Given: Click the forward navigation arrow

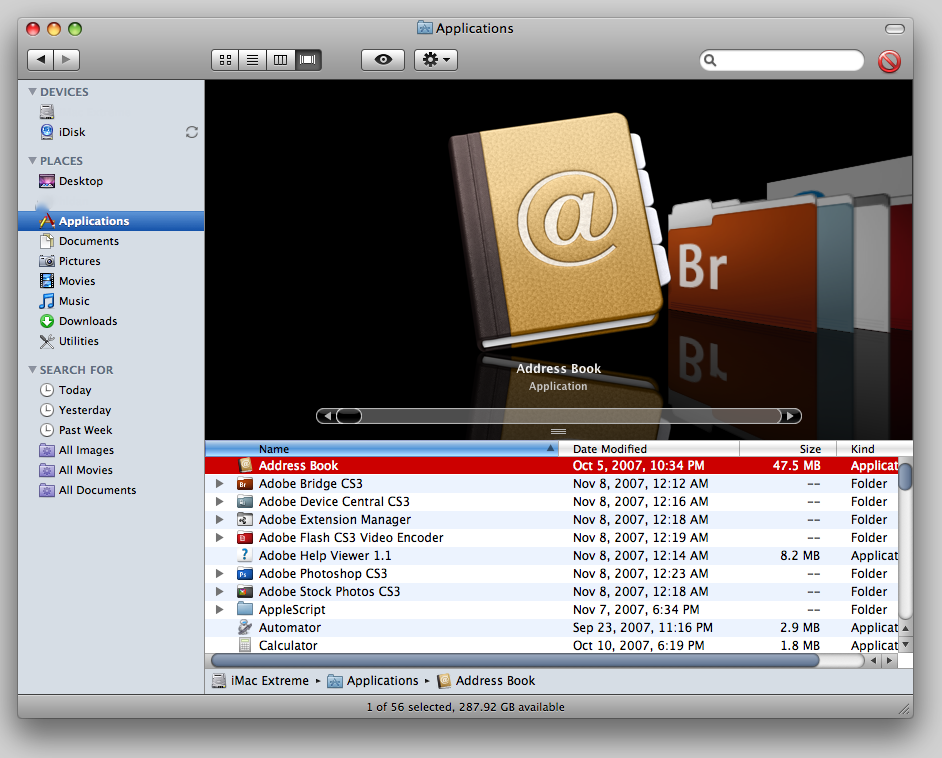Looking at the screenshot, I should click(x=67, y=60).
